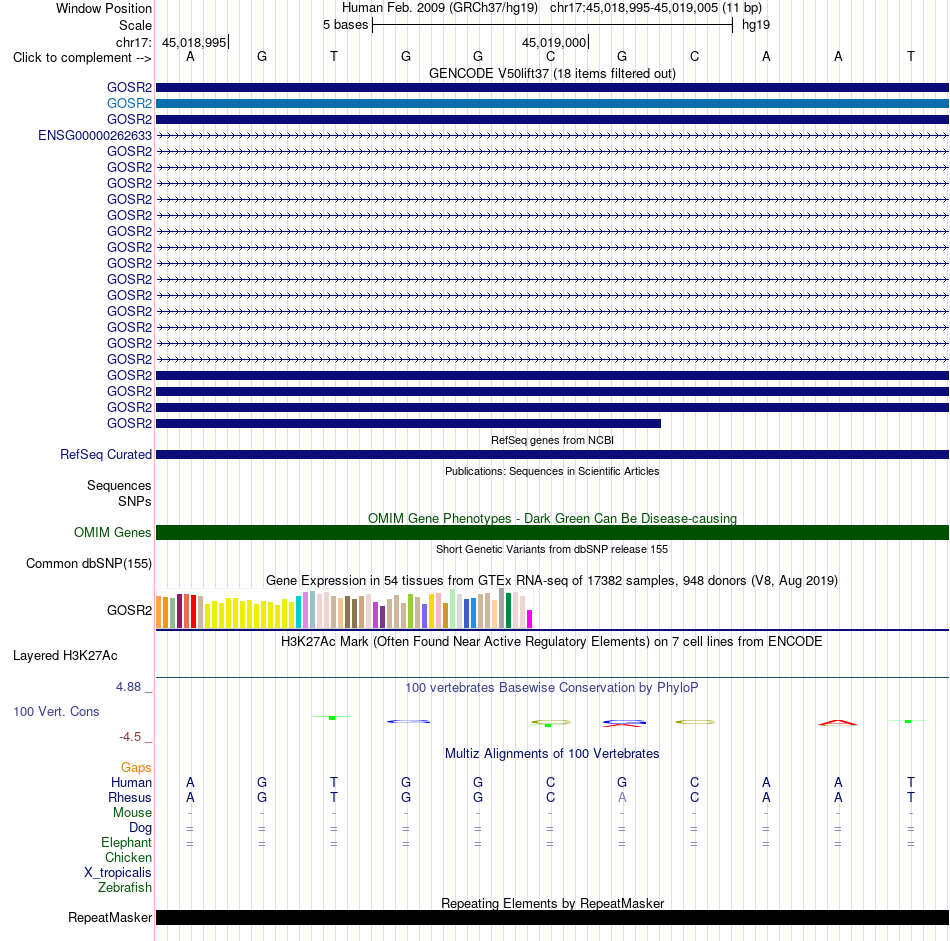Click the 'Human Feb. 2009 (GRCh37/hg19)' title text

[440, 8]
